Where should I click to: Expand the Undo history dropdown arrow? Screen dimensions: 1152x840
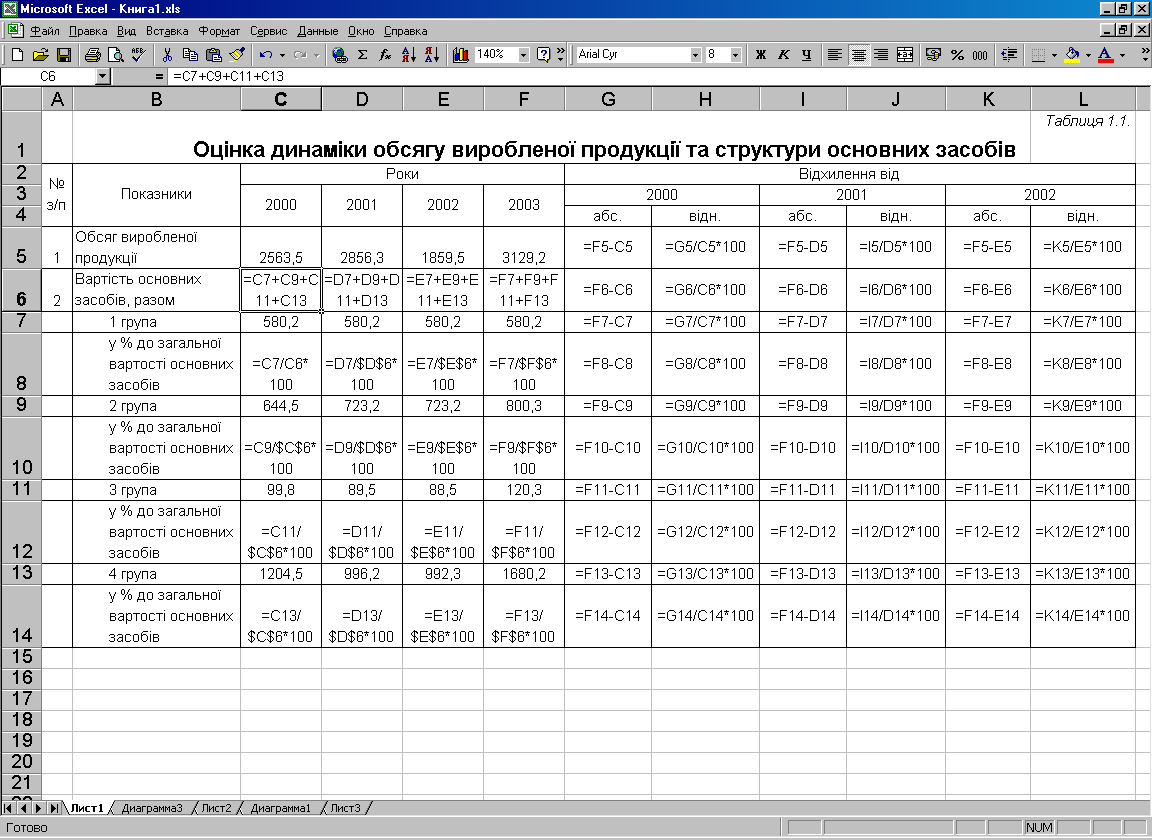point(282,54)
